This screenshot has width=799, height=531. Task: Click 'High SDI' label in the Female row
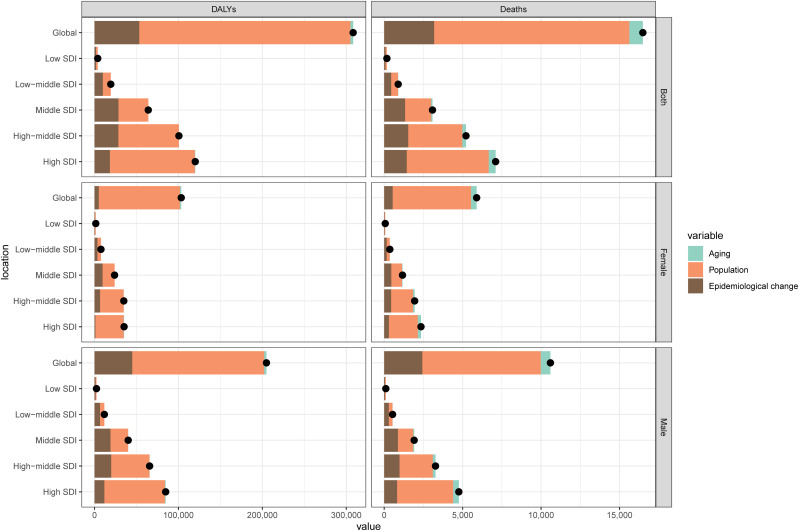pyautogui.click(x=60, y=327)
